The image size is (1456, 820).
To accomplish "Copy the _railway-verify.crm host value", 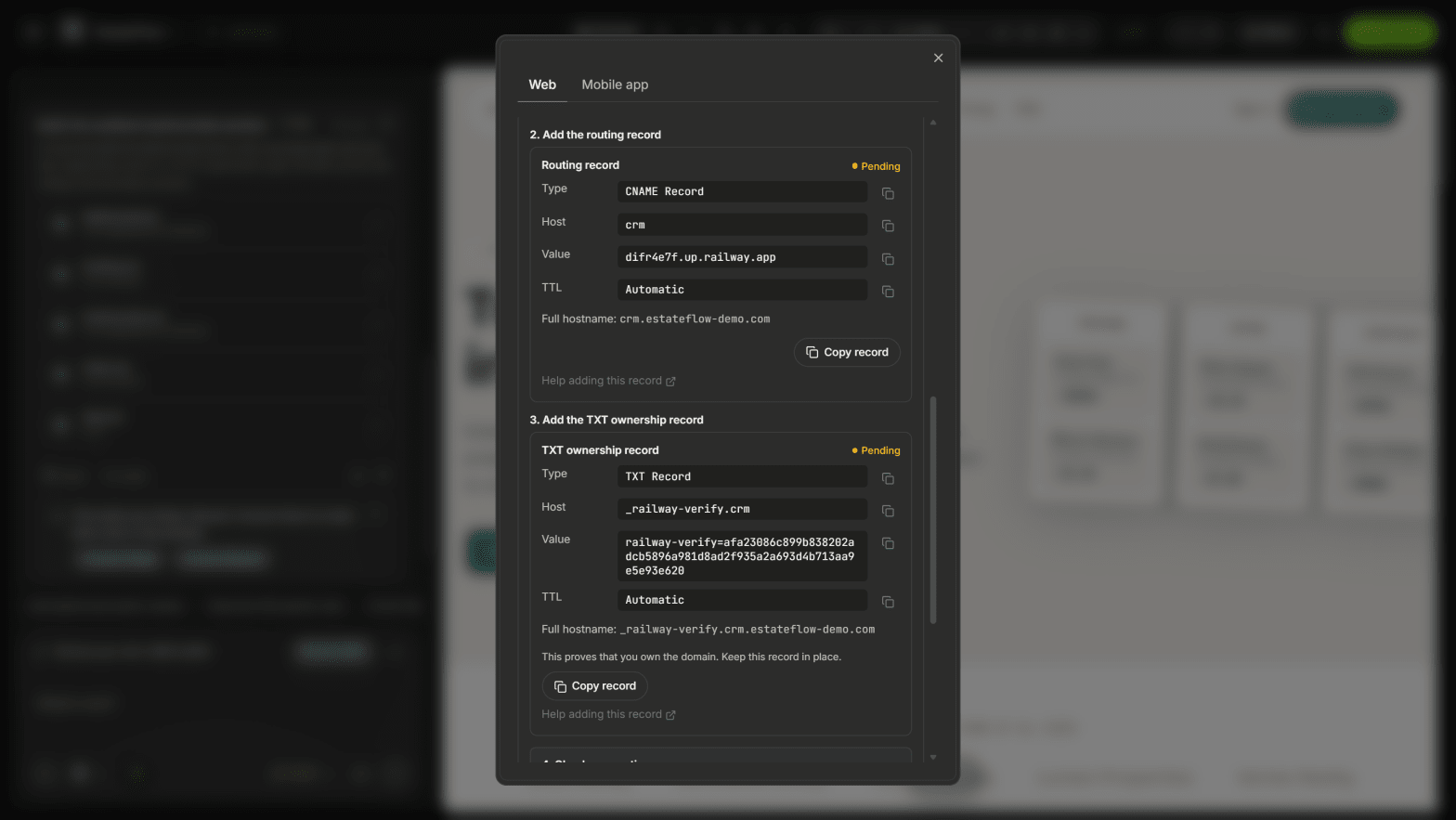I will coord(888,511).
